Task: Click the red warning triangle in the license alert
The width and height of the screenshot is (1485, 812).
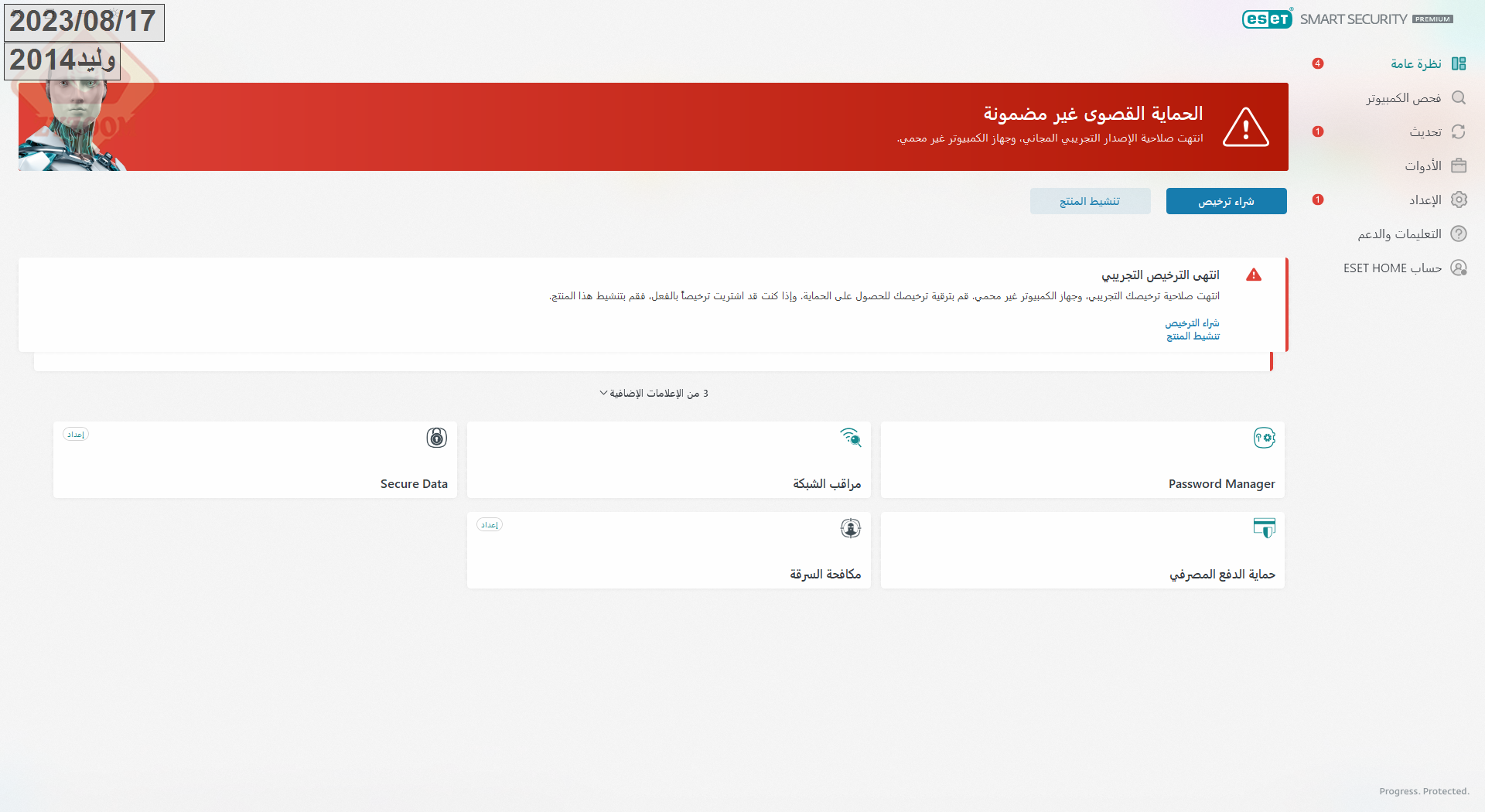Action: [x=1254, y=275]
